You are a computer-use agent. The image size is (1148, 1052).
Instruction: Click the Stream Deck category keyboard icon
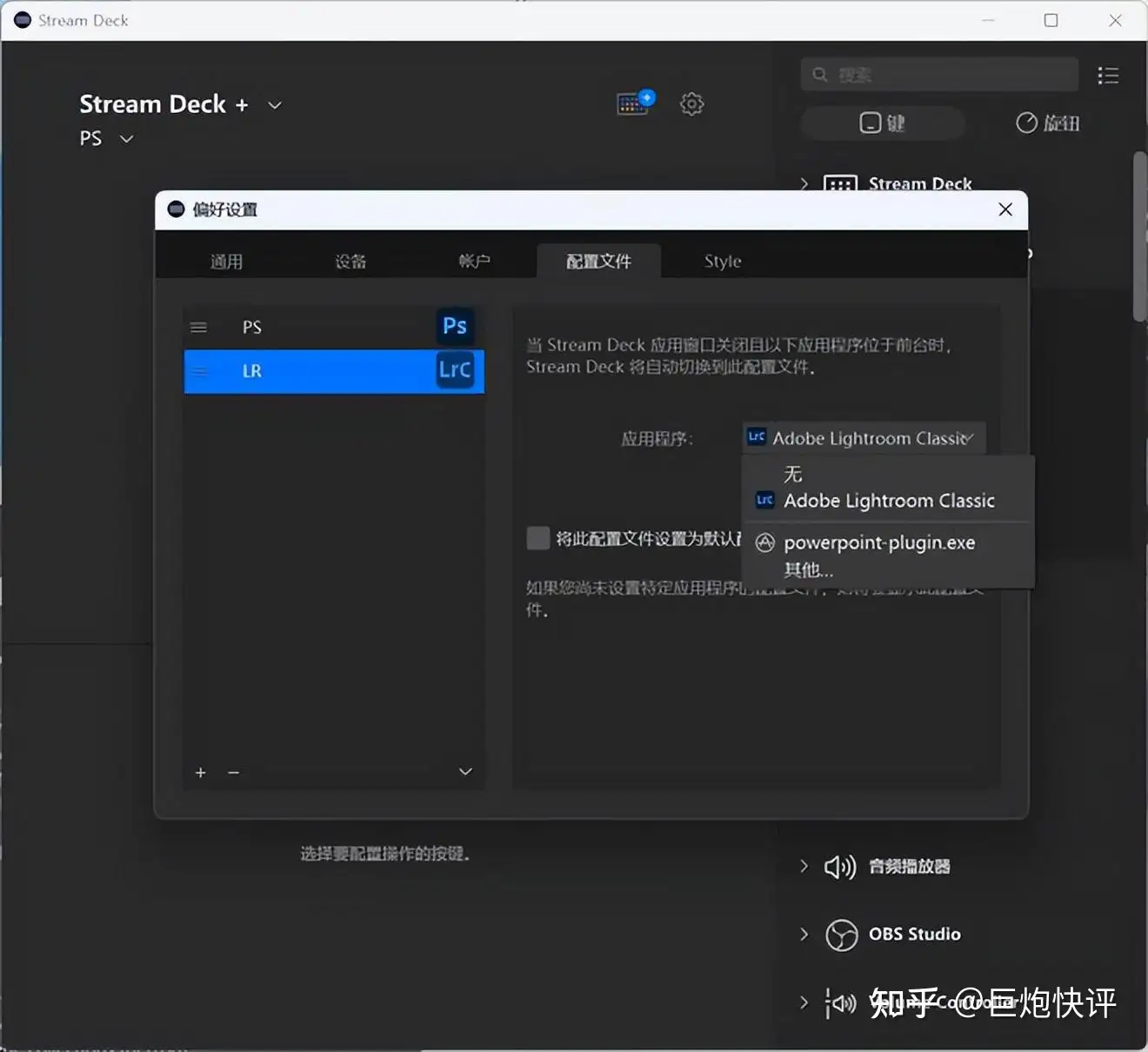click(840, 183)
